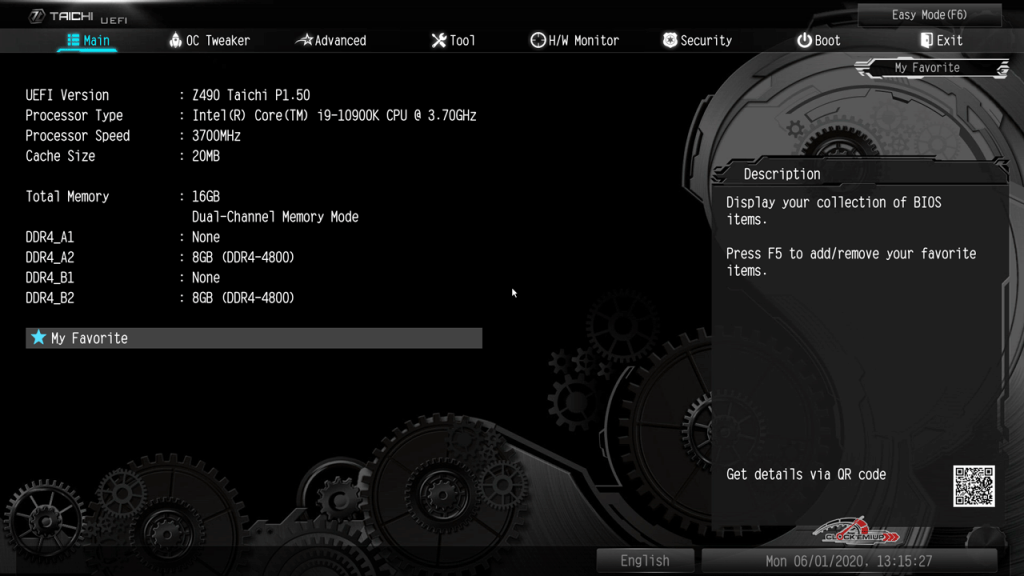The image size is (1024, 576).
Task: Select the highlighted My Favorite list entry
Action: (x=254, y=338)
